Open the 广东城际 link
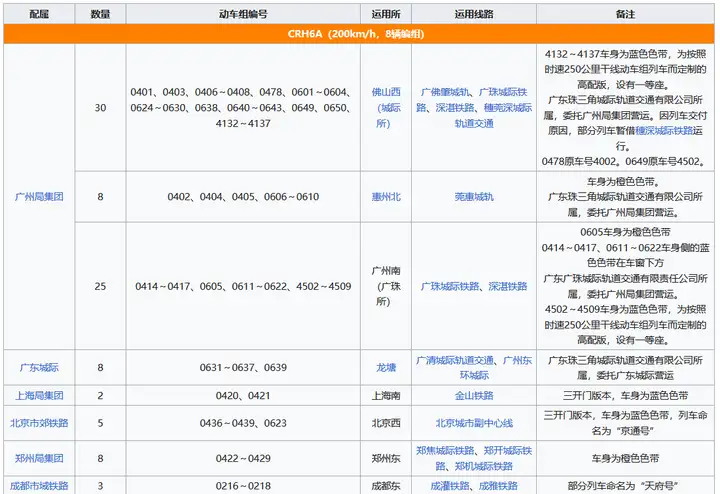The height and width of the screenshot is (494, 720). pos(39,367)
